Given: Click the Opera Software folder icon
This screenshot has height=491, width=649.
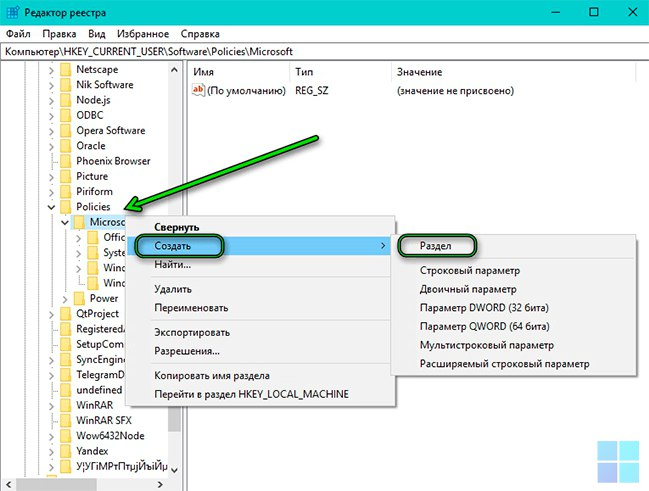Looking at the screenshot, I should pos(65,131).
